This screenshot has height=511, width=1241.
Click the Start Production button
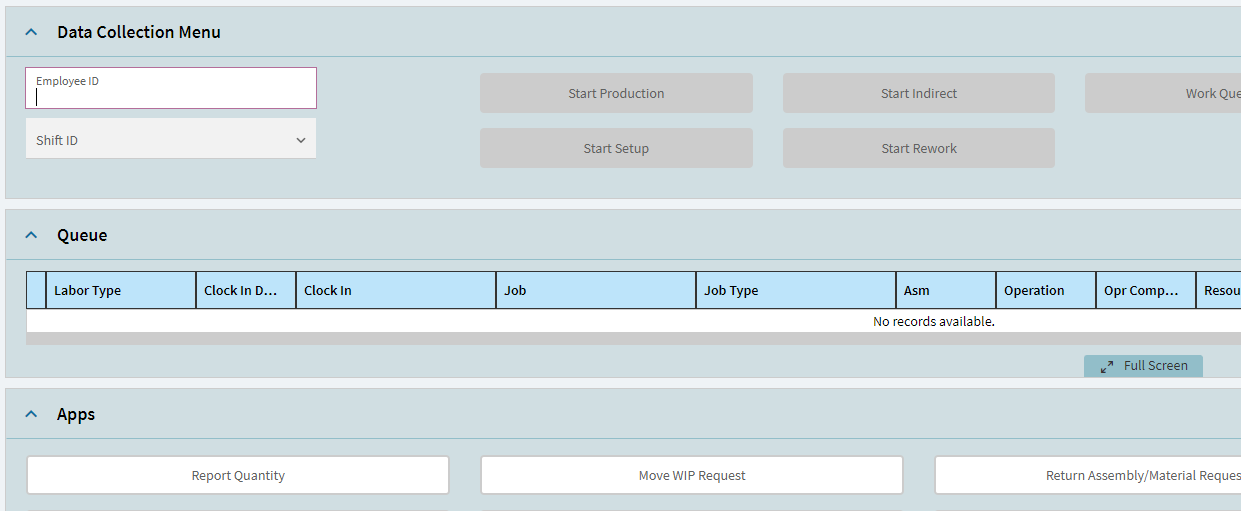click(616, 93)
